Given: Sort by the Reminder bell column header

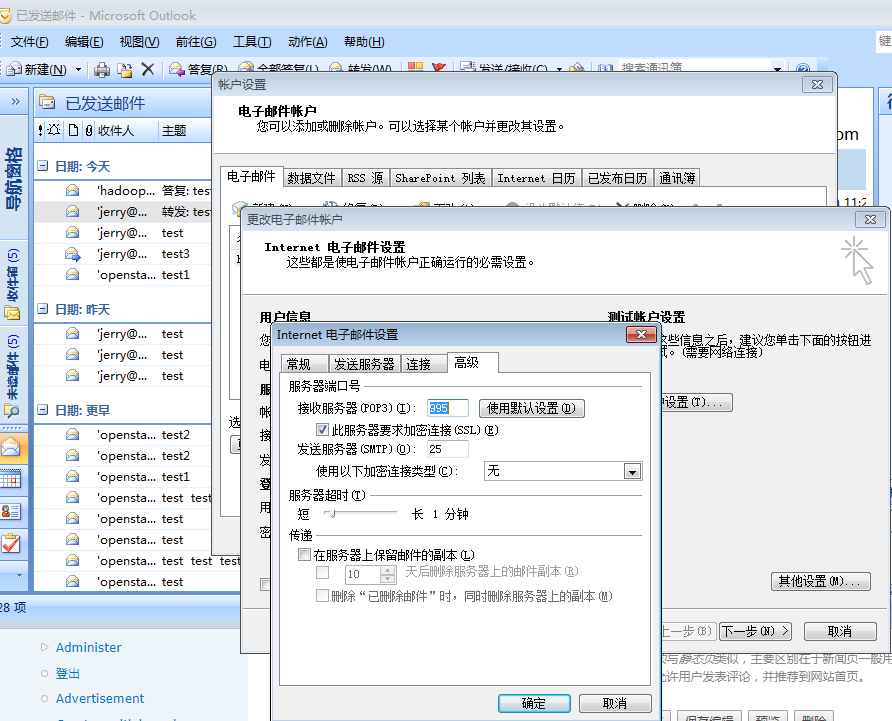Looking at the screenshot, I should click(54, 130).
